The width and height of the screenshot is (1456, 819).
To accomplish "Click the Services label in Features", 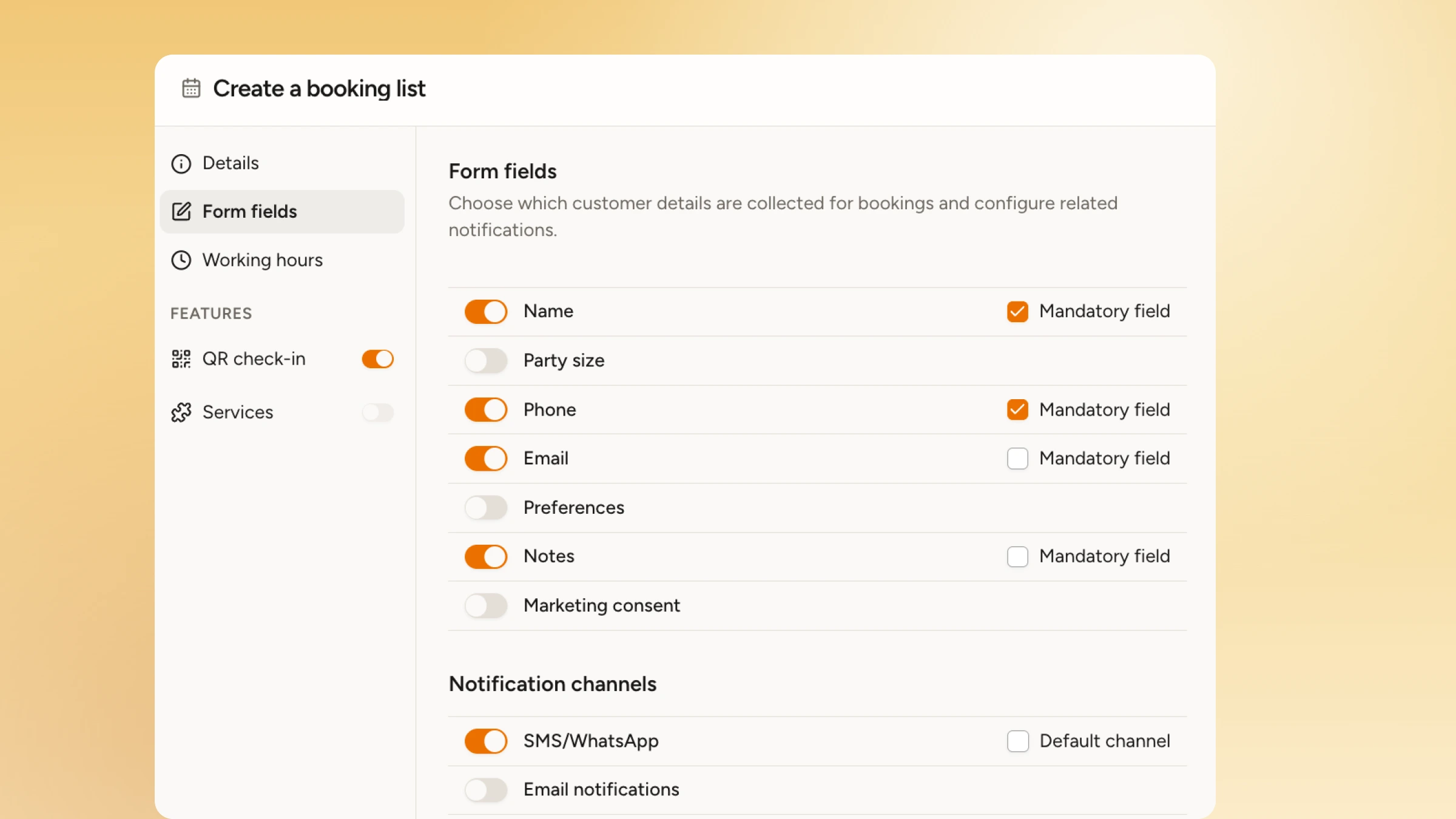I will [238, 412].
